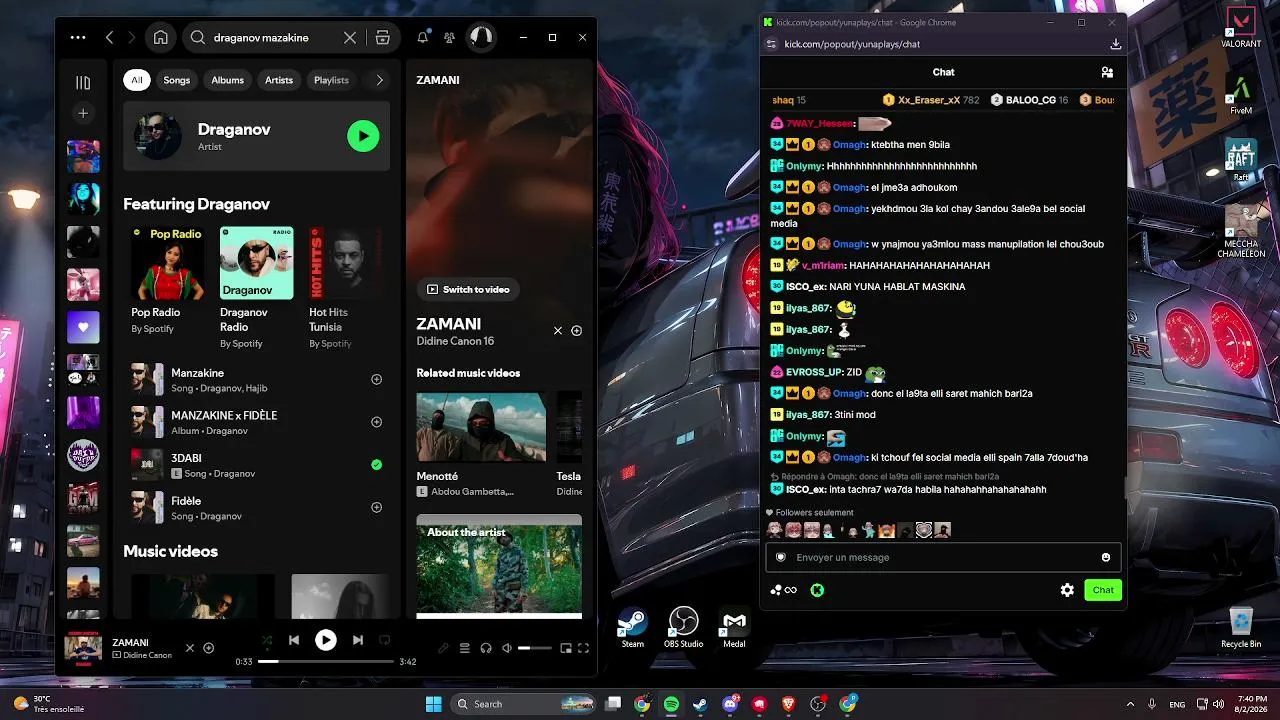This screenshot has height=720, width=1280.
Task: Play Draganov artist with green button
Action: click(x=363, y=136)
